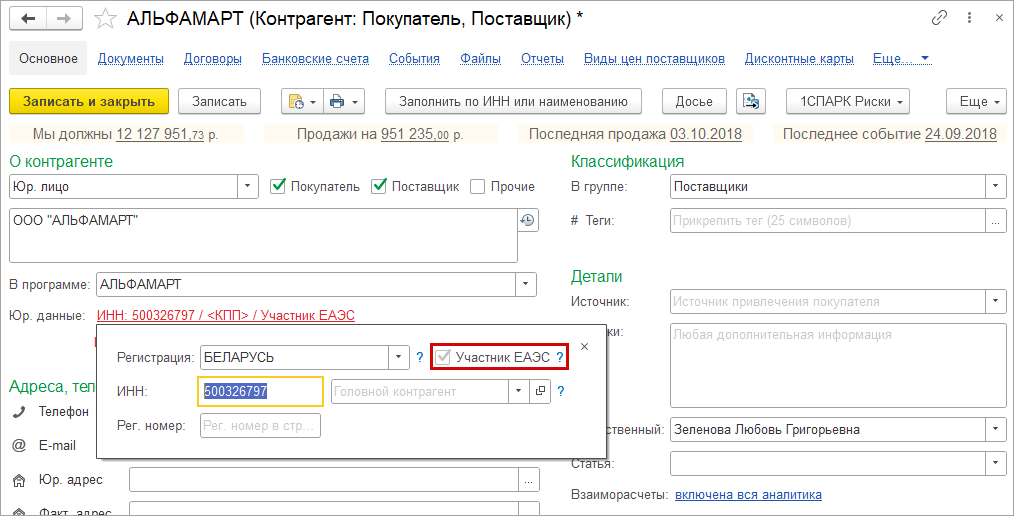Open the Отчеты tab
The height and width of the screenshot is (516, 1014).
click(543, 59)
